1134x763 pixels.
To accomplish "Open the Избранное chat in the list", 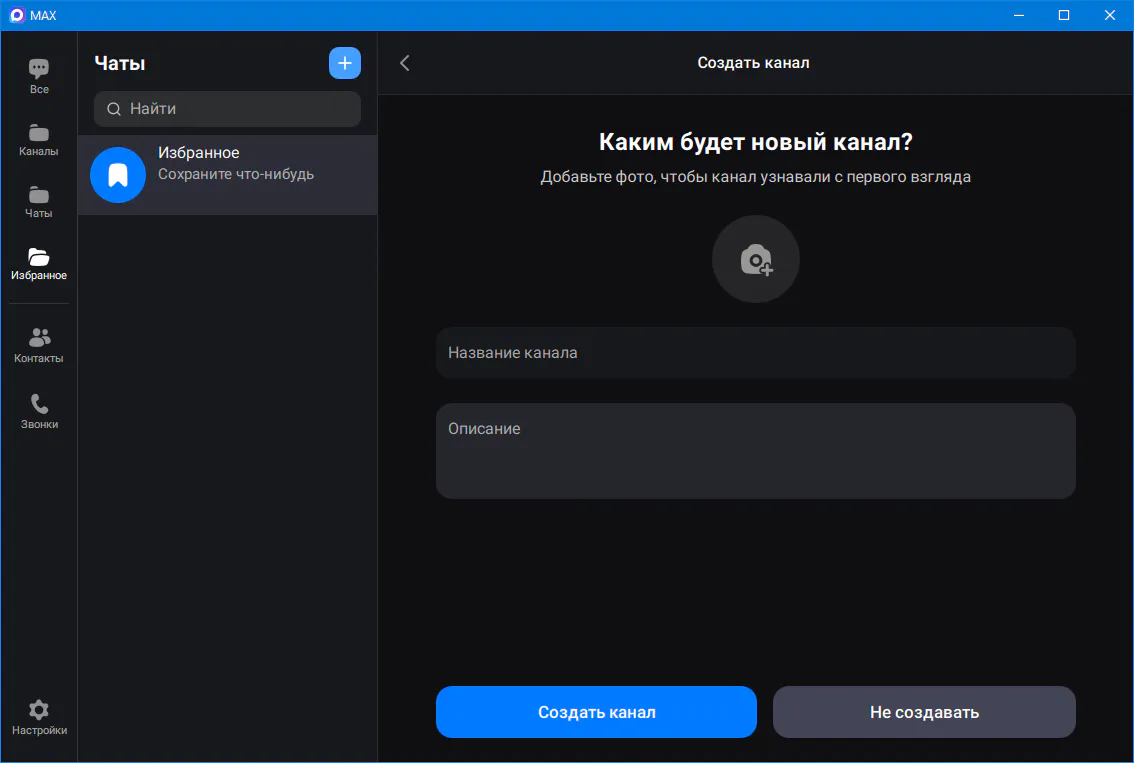I will [x=227, y=174].
